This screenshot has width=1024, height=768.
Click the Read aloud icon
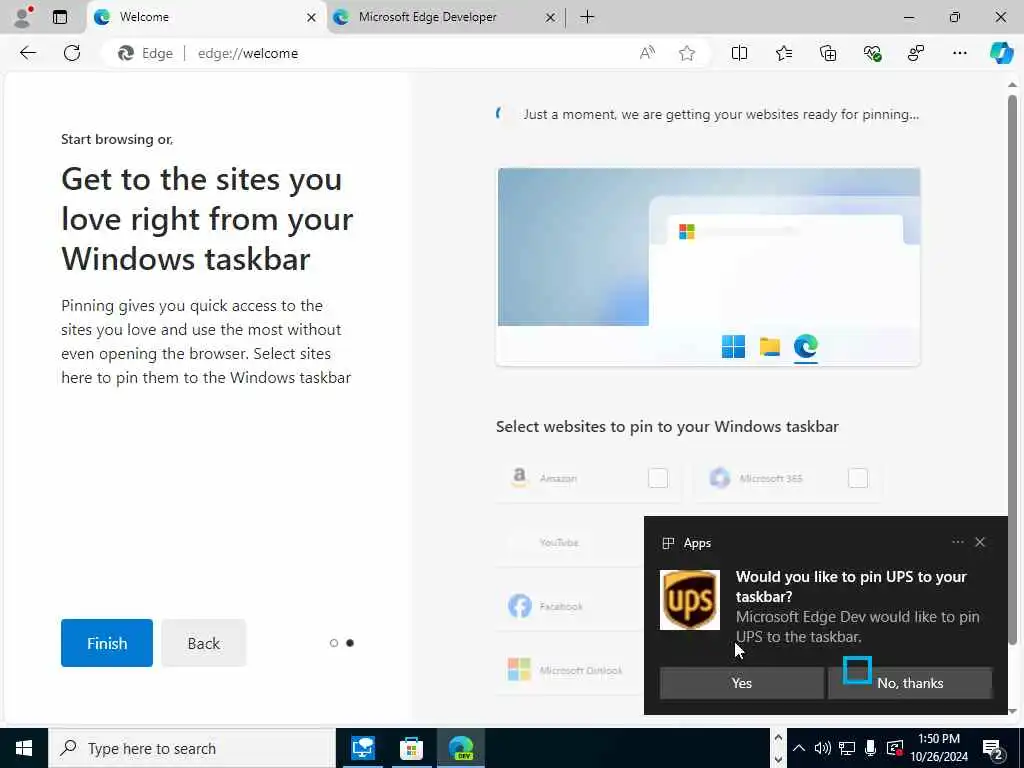tap(647, 53)
